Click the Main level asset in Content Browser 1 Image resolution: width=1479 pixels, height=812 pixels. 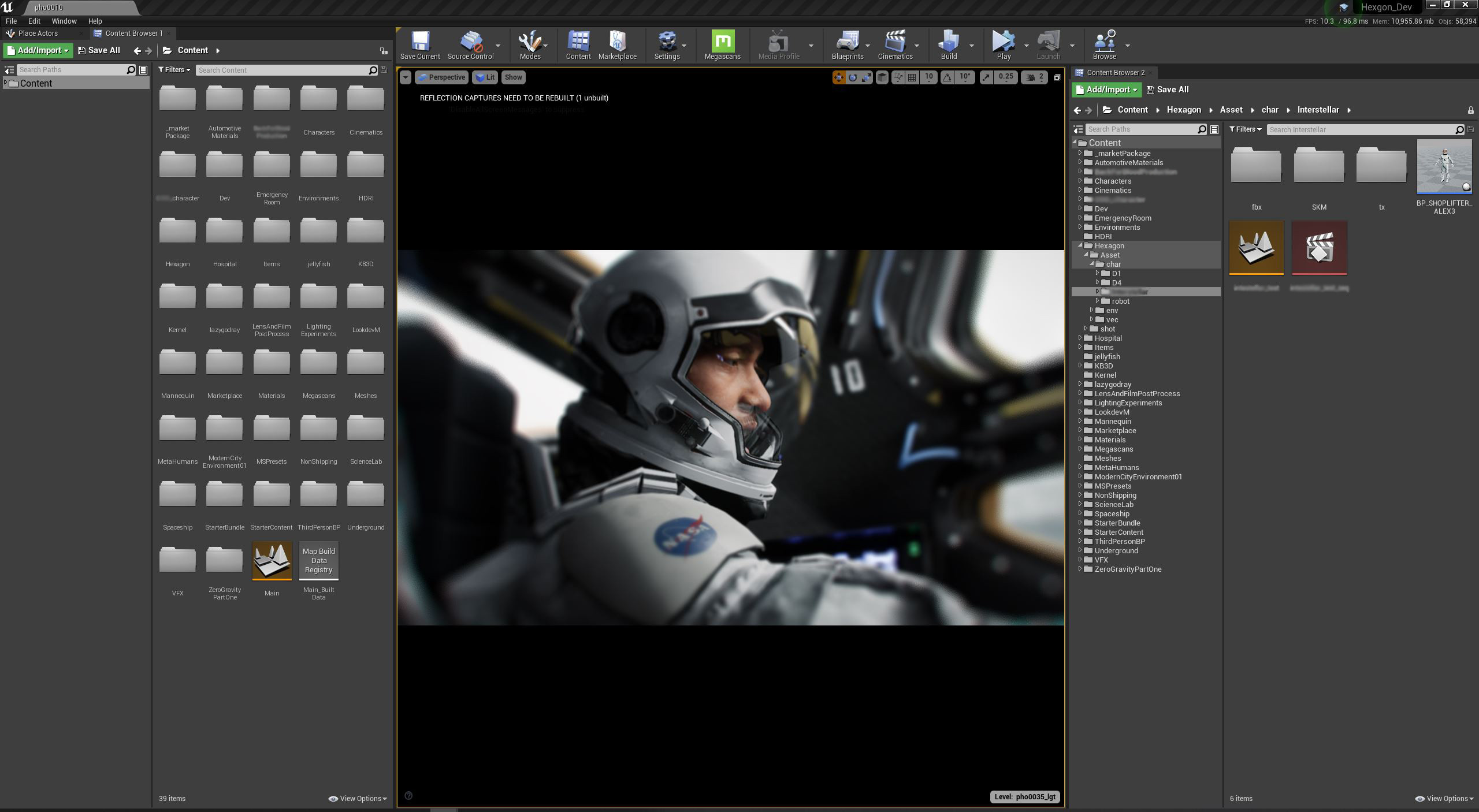click(272, 561)
